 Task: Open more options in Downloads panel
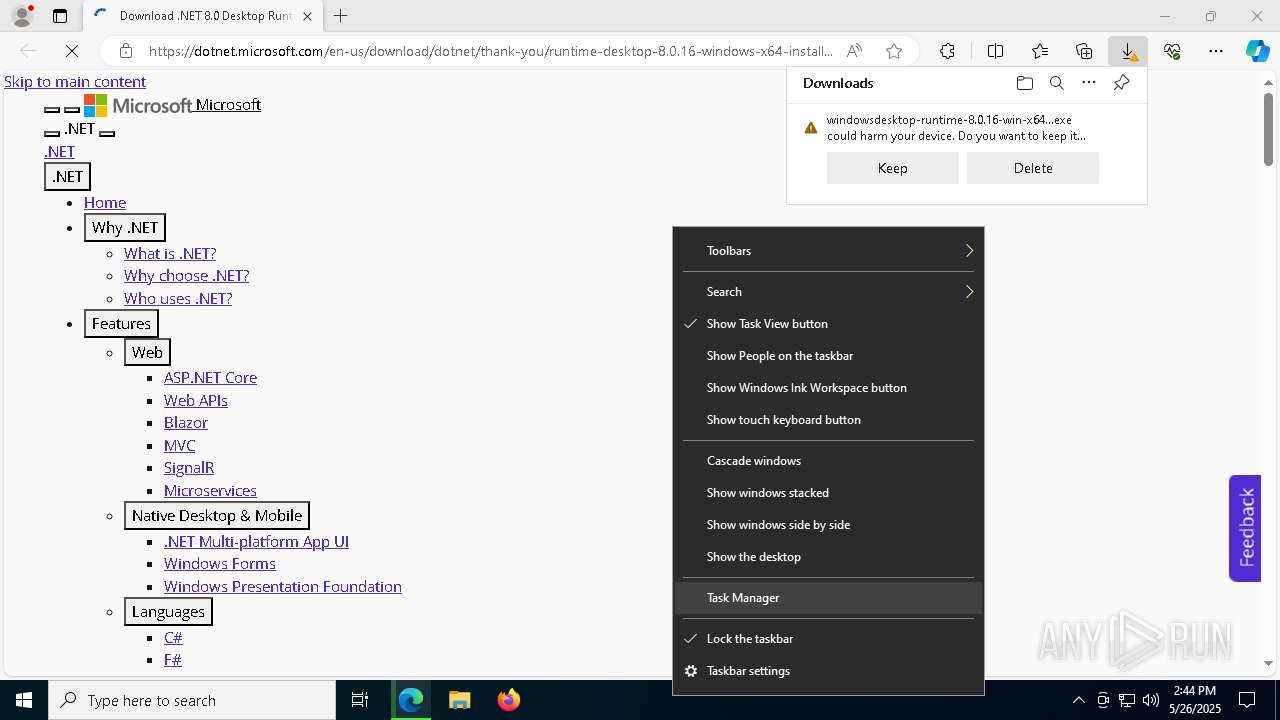(1089, 83)
